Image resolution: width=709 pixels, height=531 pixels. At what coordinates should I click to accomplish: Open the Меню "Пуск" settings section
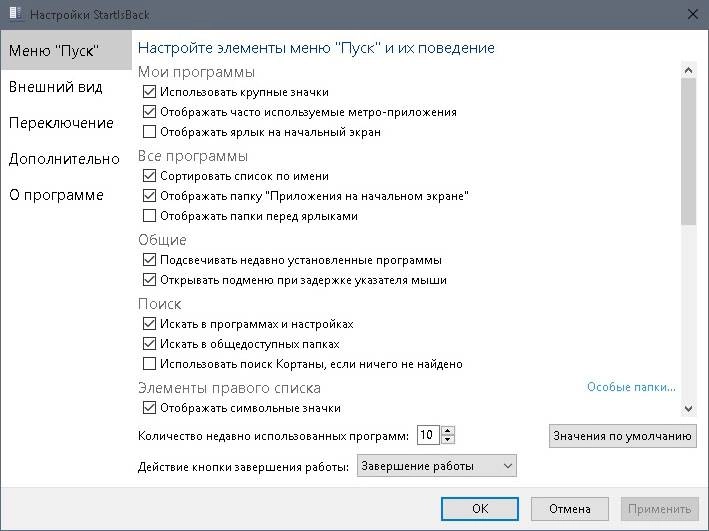click(x=66, y=50)
